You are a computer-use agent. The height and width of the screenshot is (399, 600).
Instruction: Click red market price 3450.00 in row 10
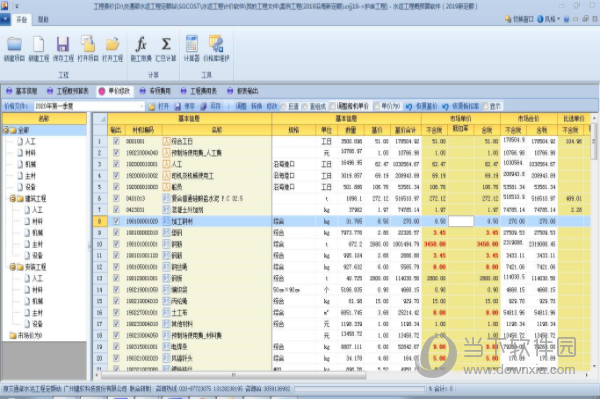click(435, 244)
